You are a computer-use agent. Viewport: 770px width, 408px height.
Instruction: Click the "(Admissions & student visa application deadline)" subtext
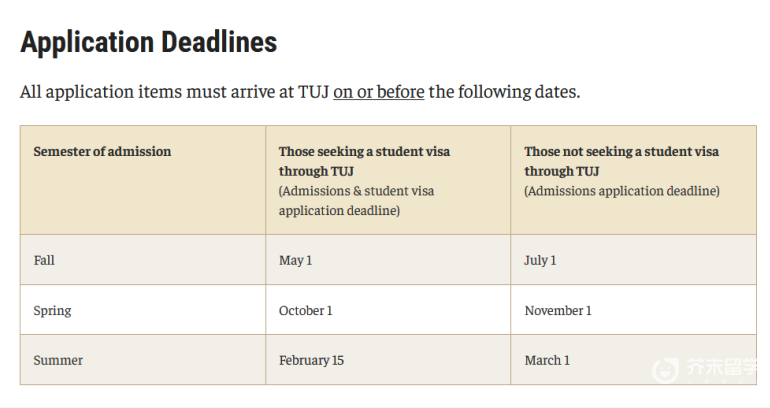coord(357,201)
